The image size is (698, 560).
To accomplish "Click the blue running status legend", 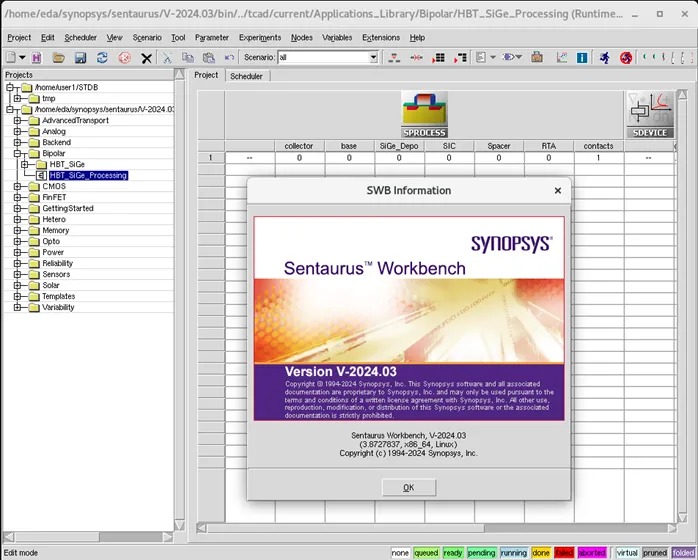I will tap(513, 553).
